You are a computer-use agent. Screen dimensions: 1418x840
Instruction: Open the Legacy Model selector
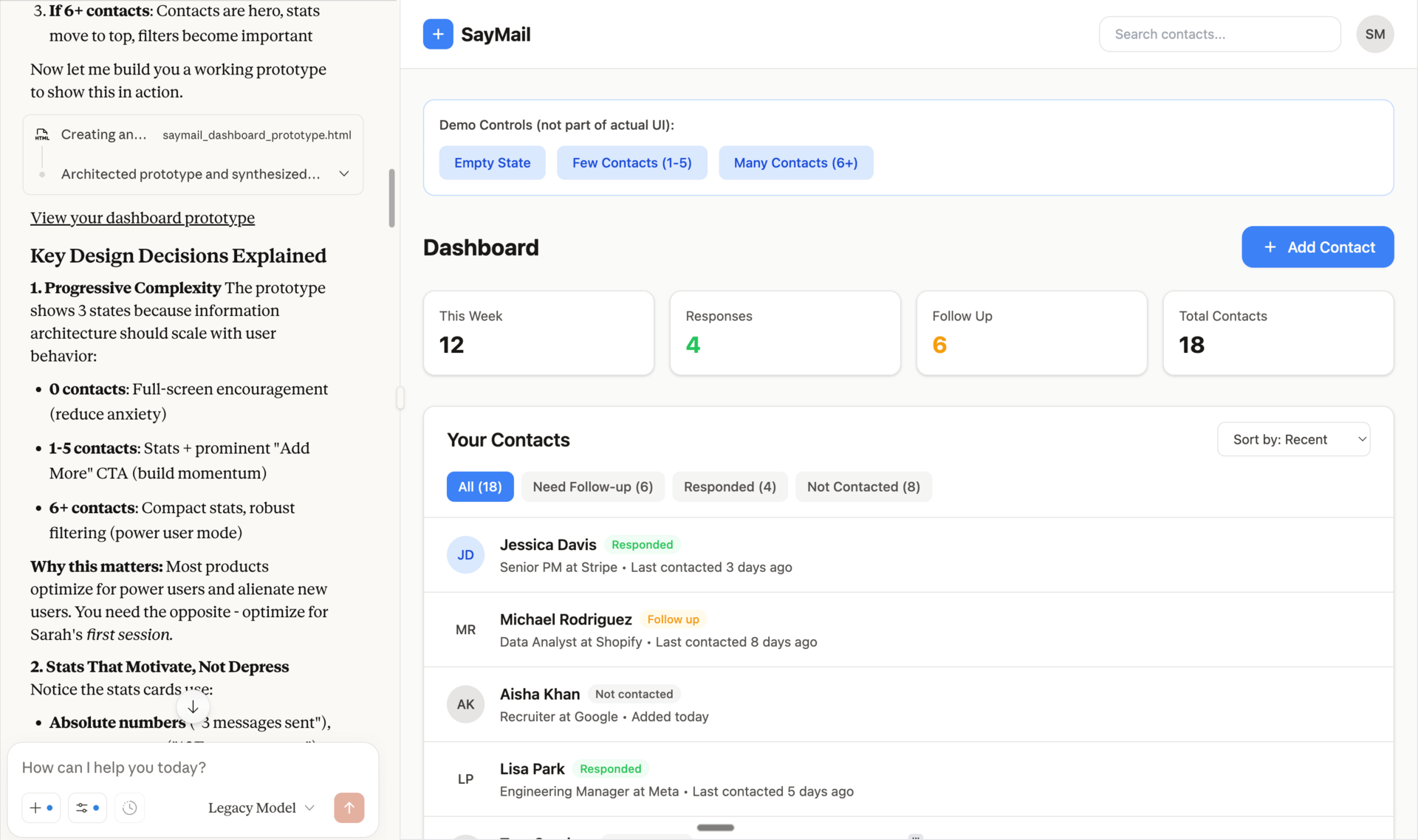261,808
